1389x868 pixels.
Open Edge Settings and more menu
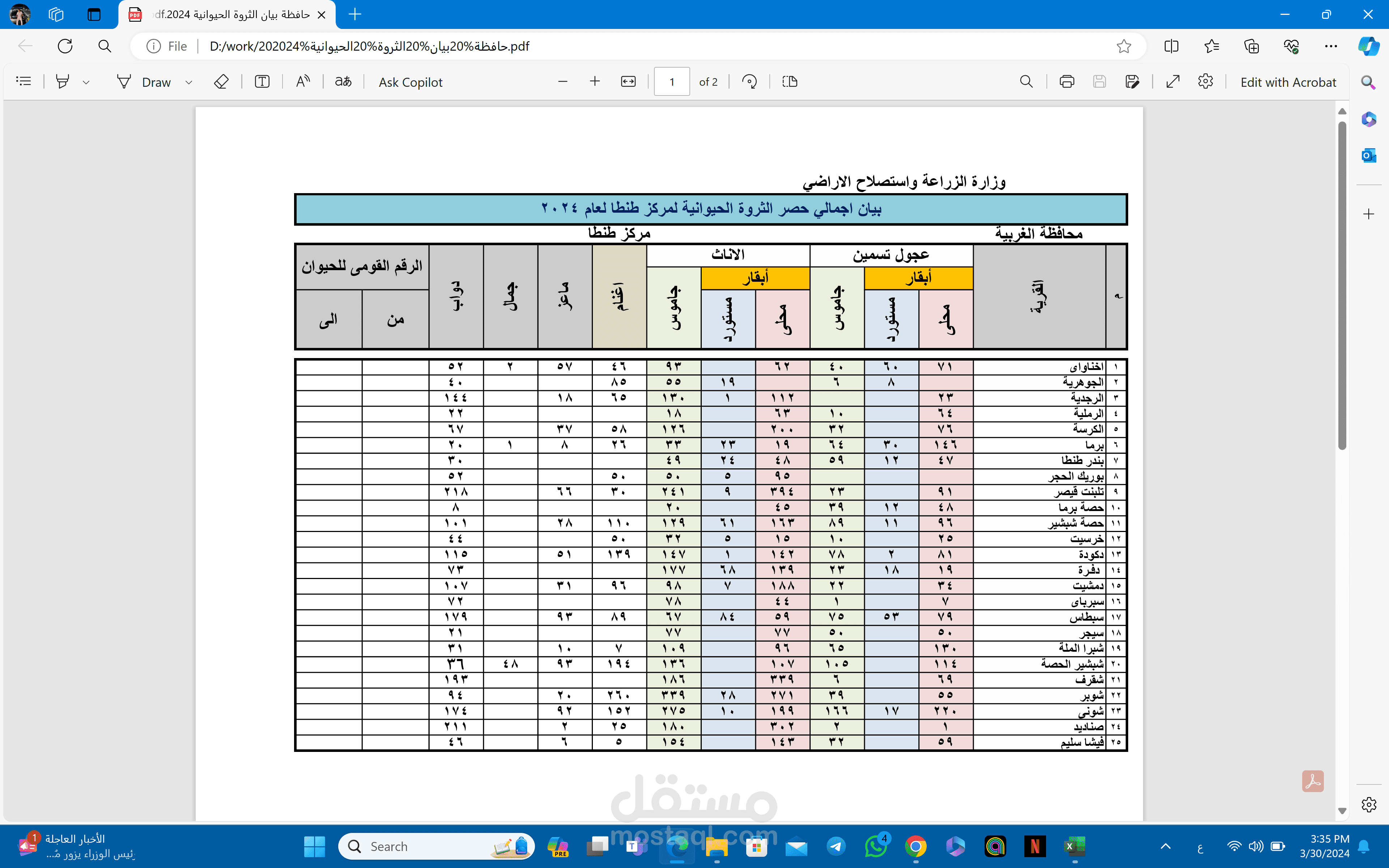tap(1330, 46)
